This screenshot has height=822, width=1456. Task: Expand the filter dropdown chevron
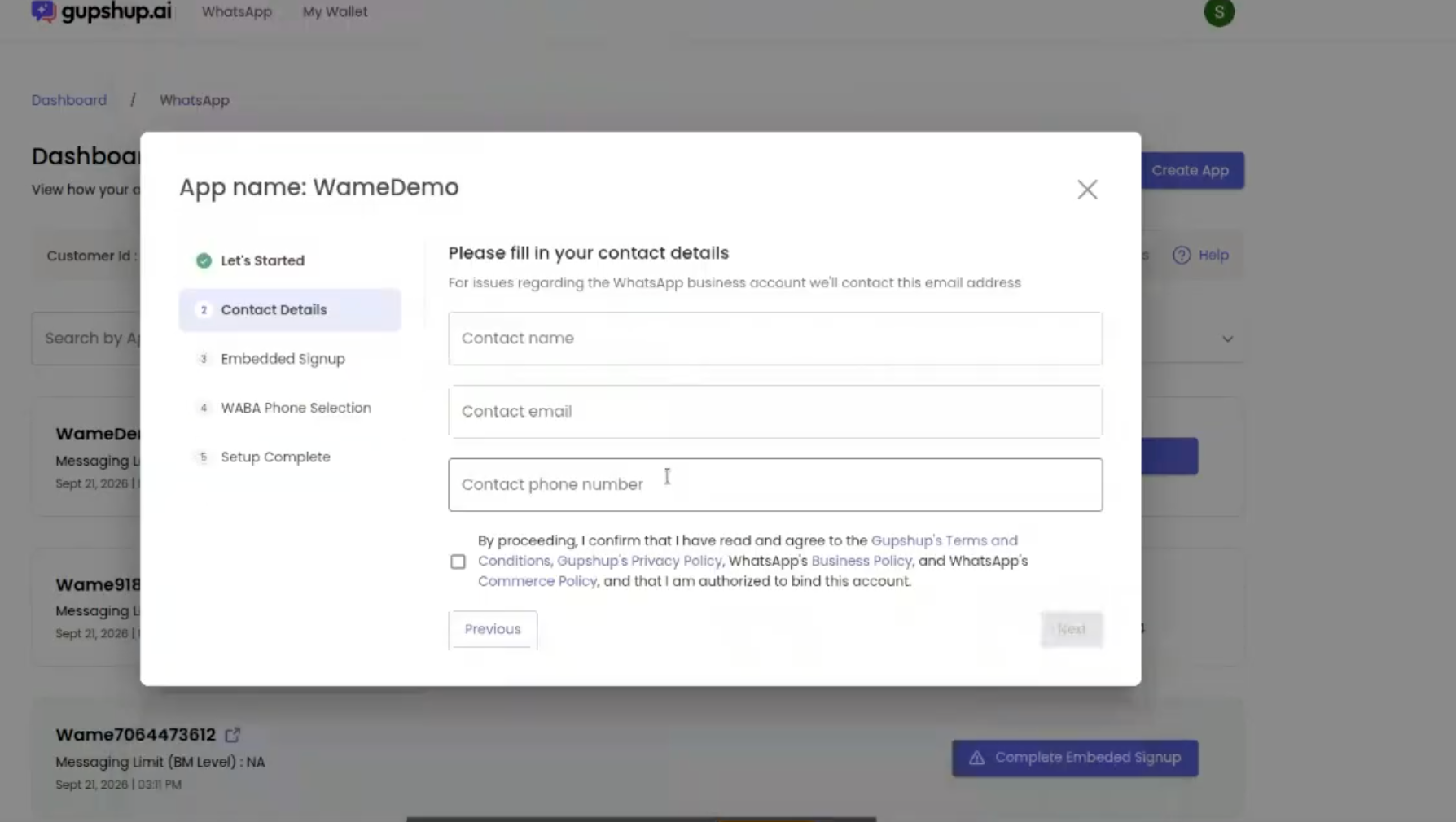pos(1227,339)
